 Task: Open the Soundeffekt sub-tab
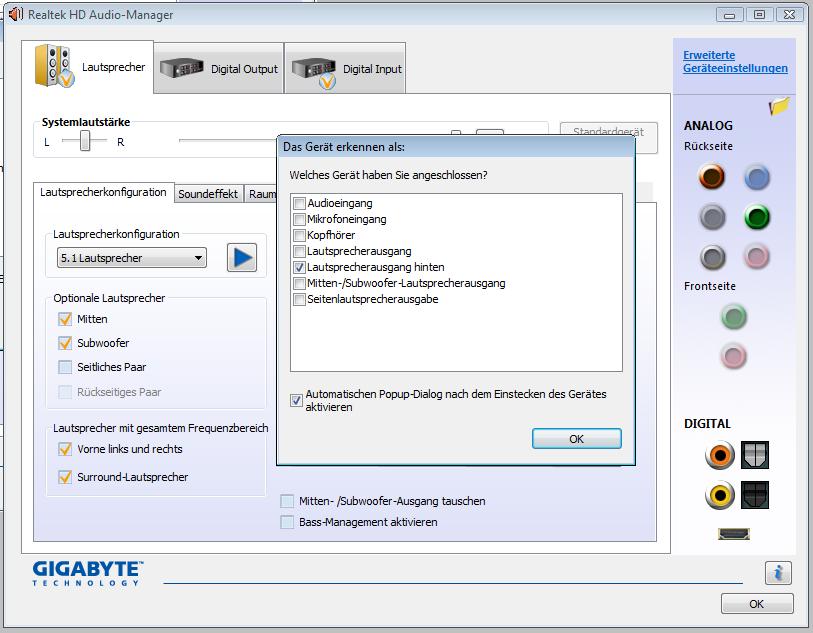208,194
